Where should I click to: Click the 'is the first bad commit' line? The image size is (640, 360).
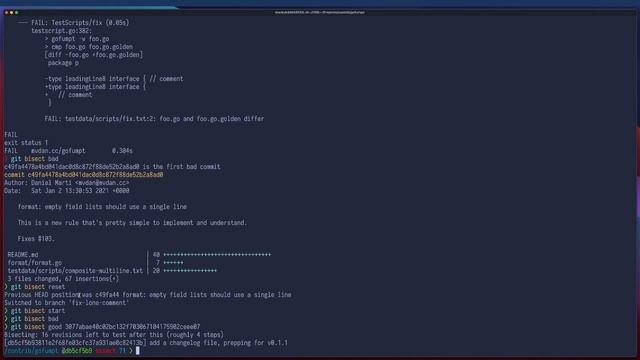pos(112,167)
